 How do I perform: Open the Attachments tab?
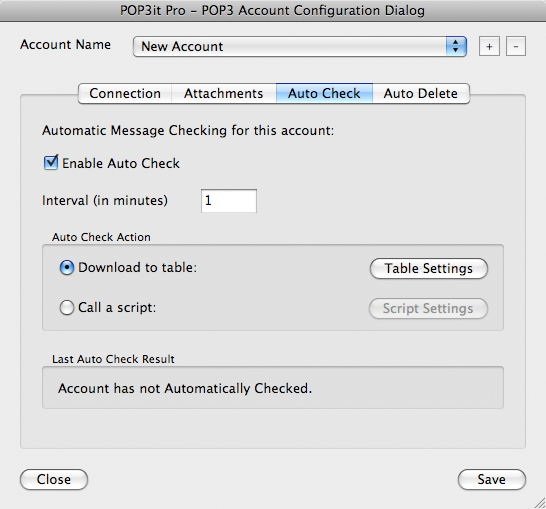[224, 93]
